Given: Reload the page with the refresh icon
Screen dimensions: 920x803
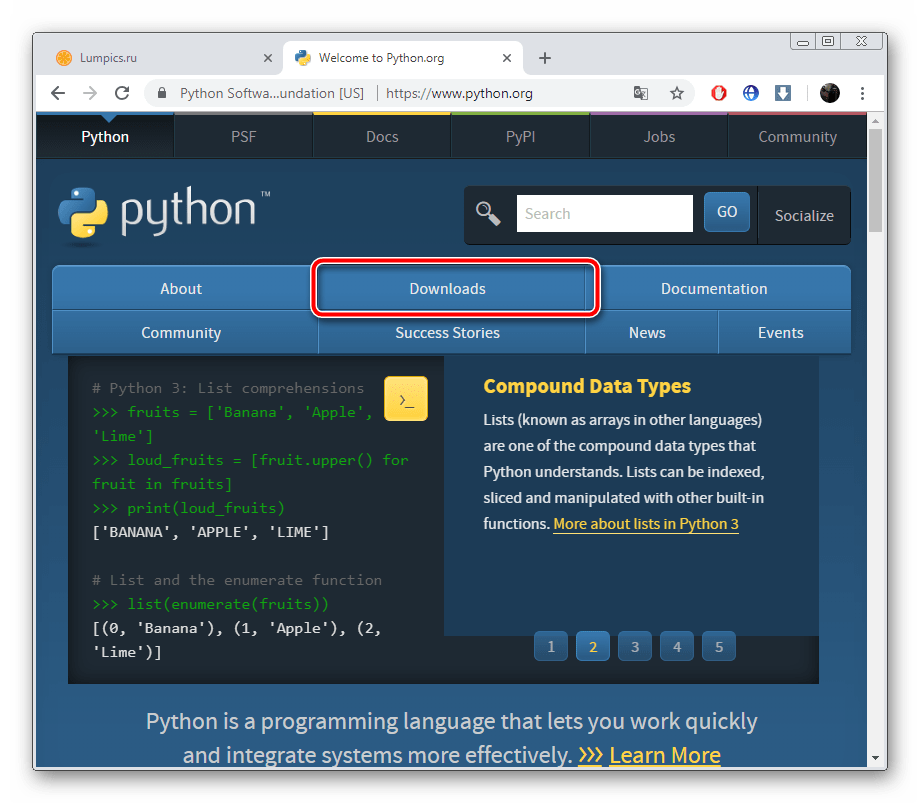Looking at the screenshot, I should 122,93.
